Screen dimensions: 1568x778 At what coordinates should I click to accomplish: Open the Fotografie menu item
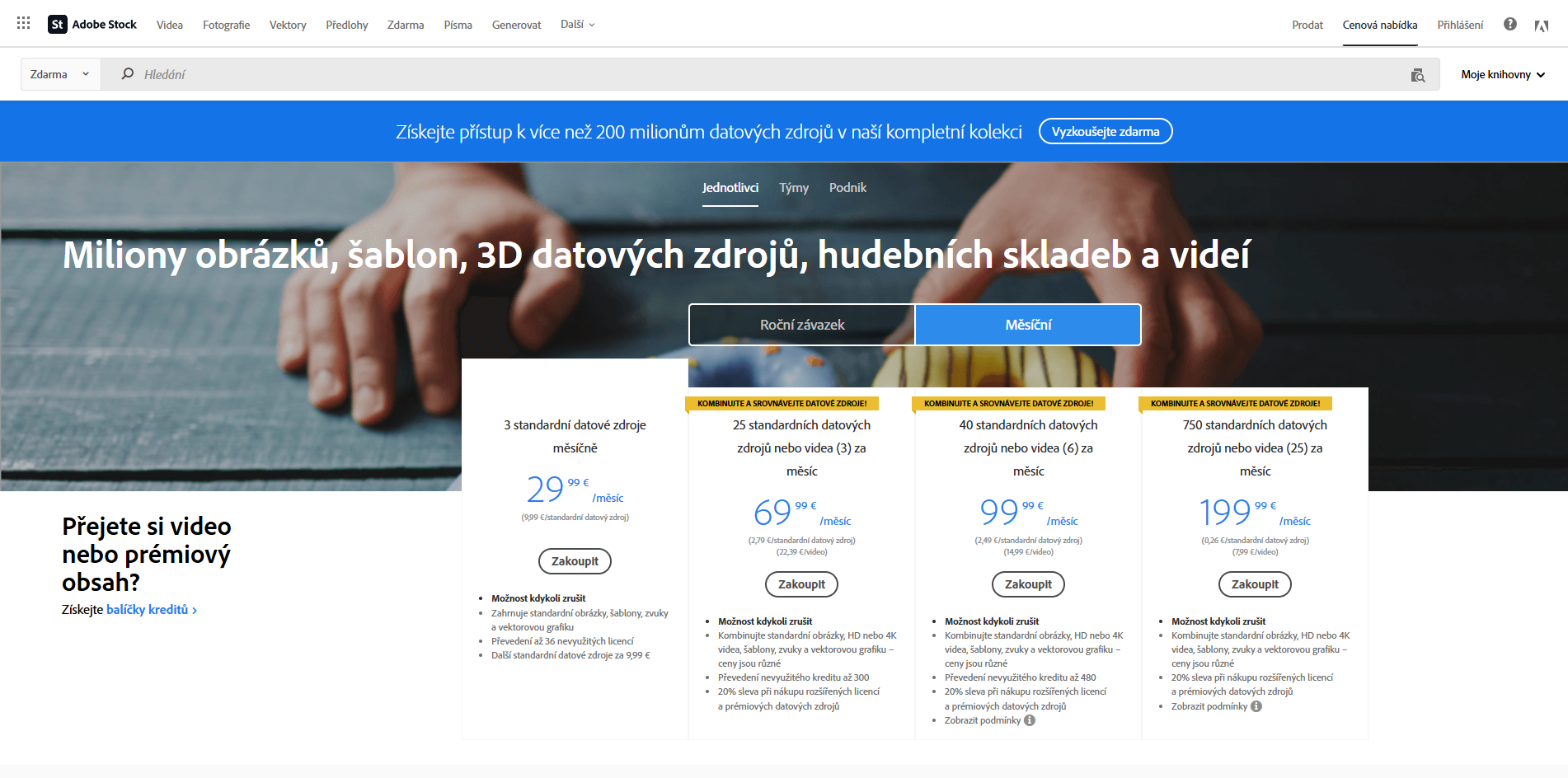pyautogui.click(x=226, y=25)
